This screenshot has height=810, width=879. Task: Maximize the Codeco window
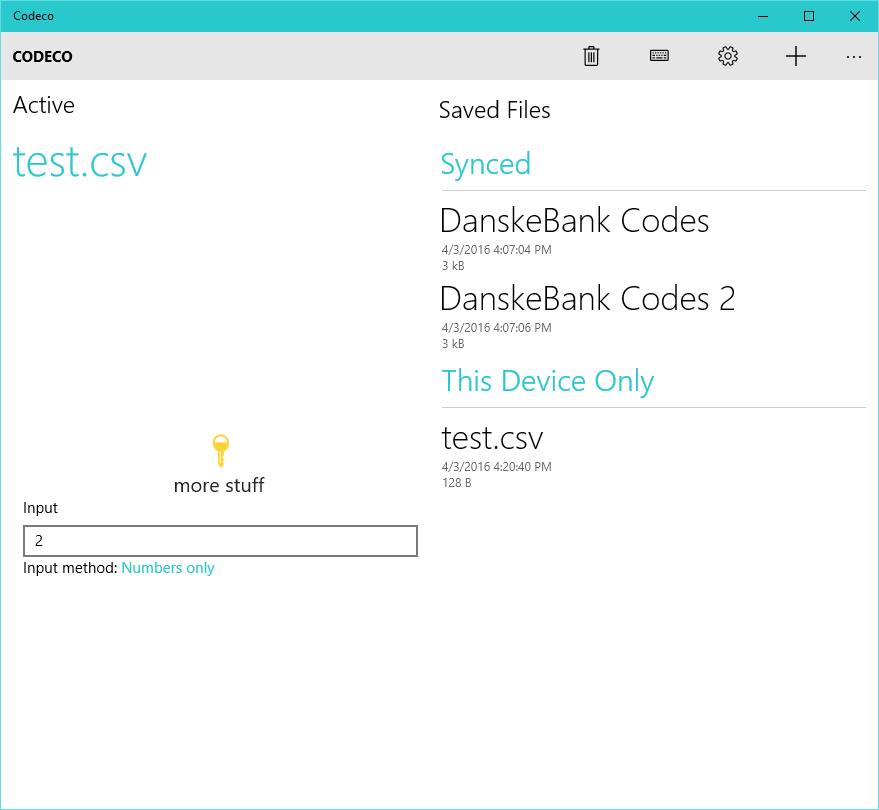click(x=809, y=16)
